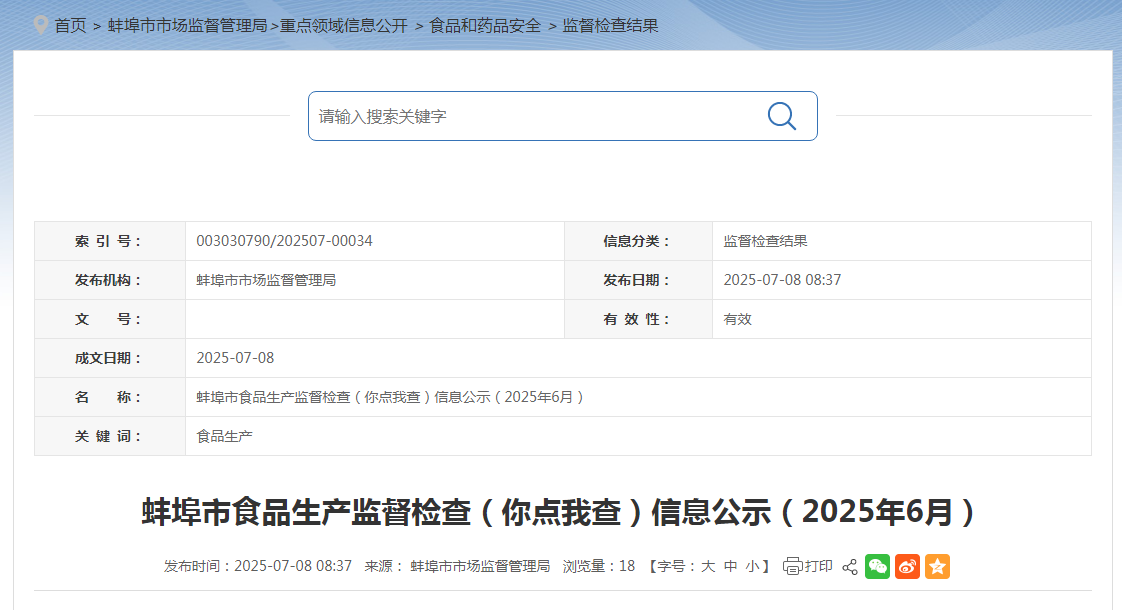Click the 成文日期 label cell
Viewport: 1122px width, 610px height.
click(x=110, y=358)
